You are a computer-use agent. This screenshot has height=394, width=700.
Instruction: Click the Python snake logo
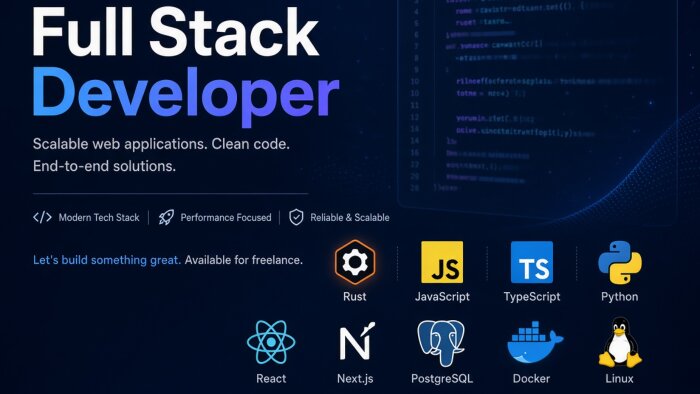tap(620, 262)
